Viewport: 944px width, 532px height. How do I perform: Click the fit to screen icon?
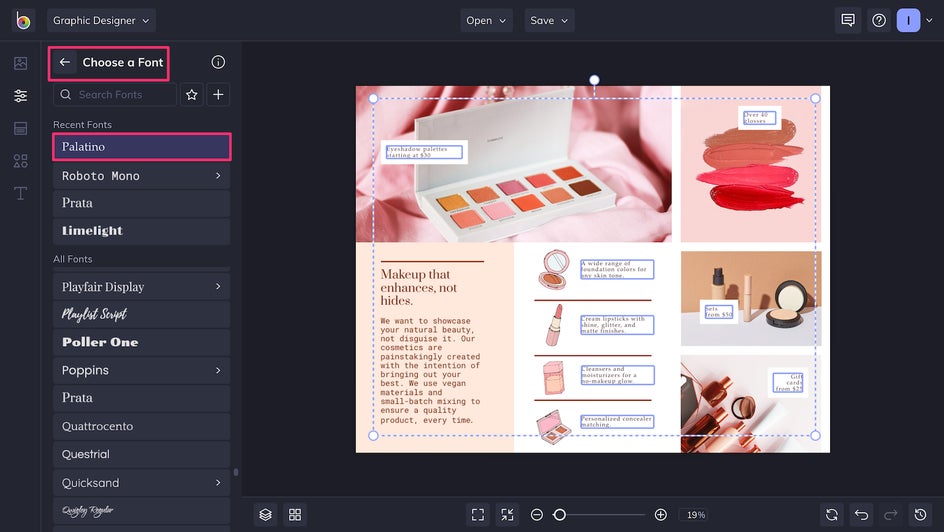[x=477, y=515]
